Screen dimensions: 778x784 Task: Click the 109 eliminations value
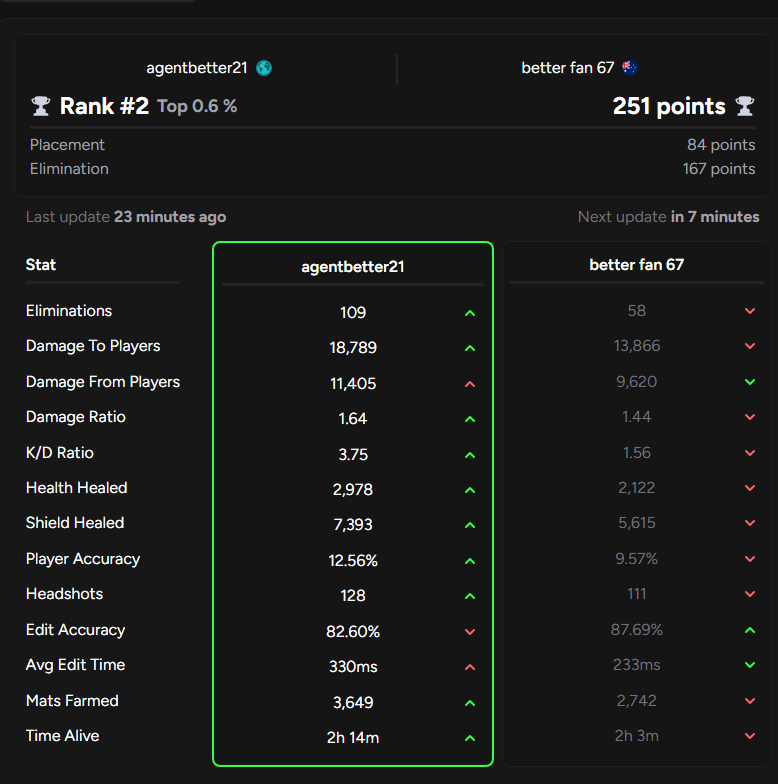tap(353, 313)
